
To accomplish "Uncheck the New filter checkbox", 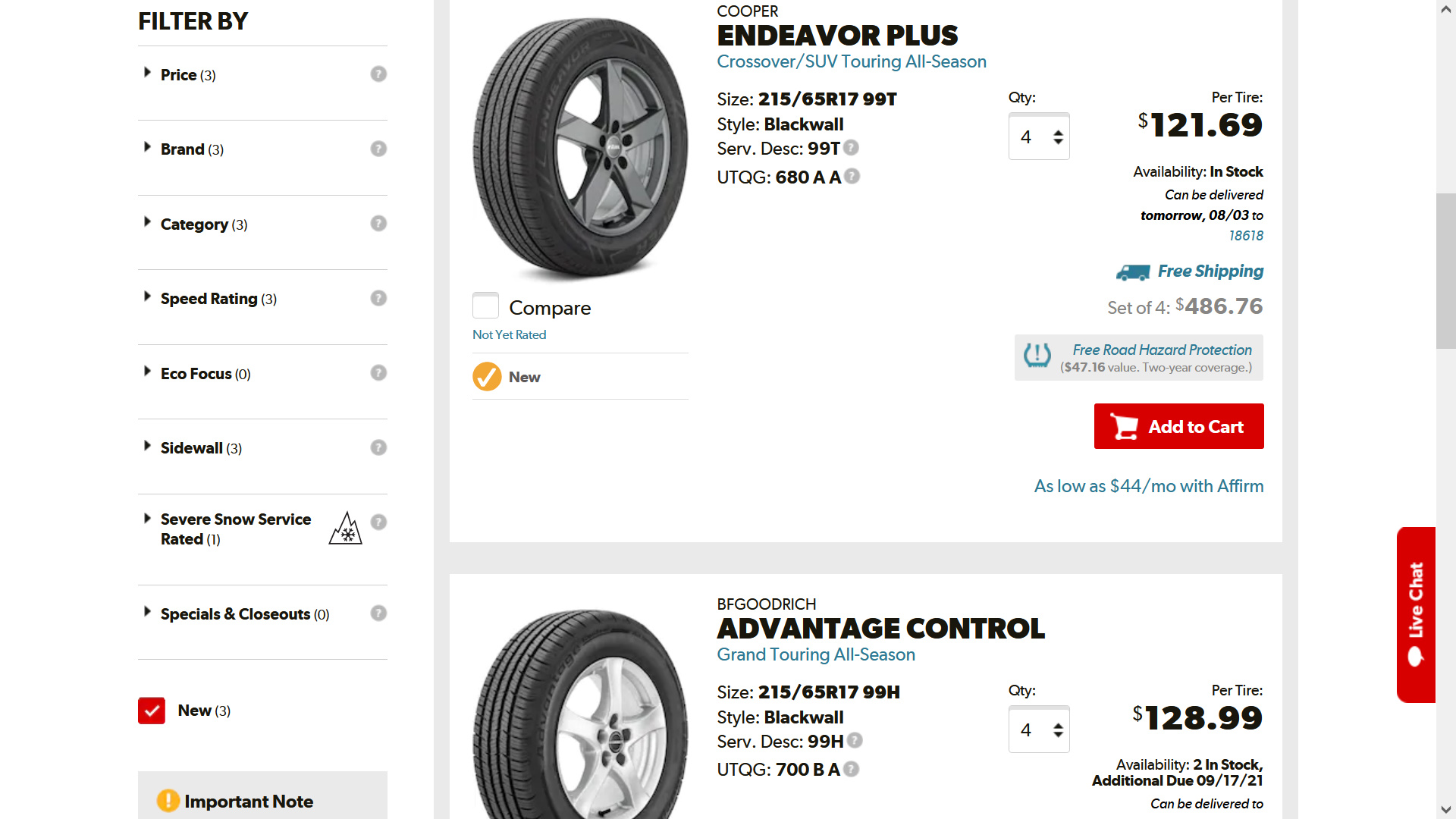I will 152,711.
